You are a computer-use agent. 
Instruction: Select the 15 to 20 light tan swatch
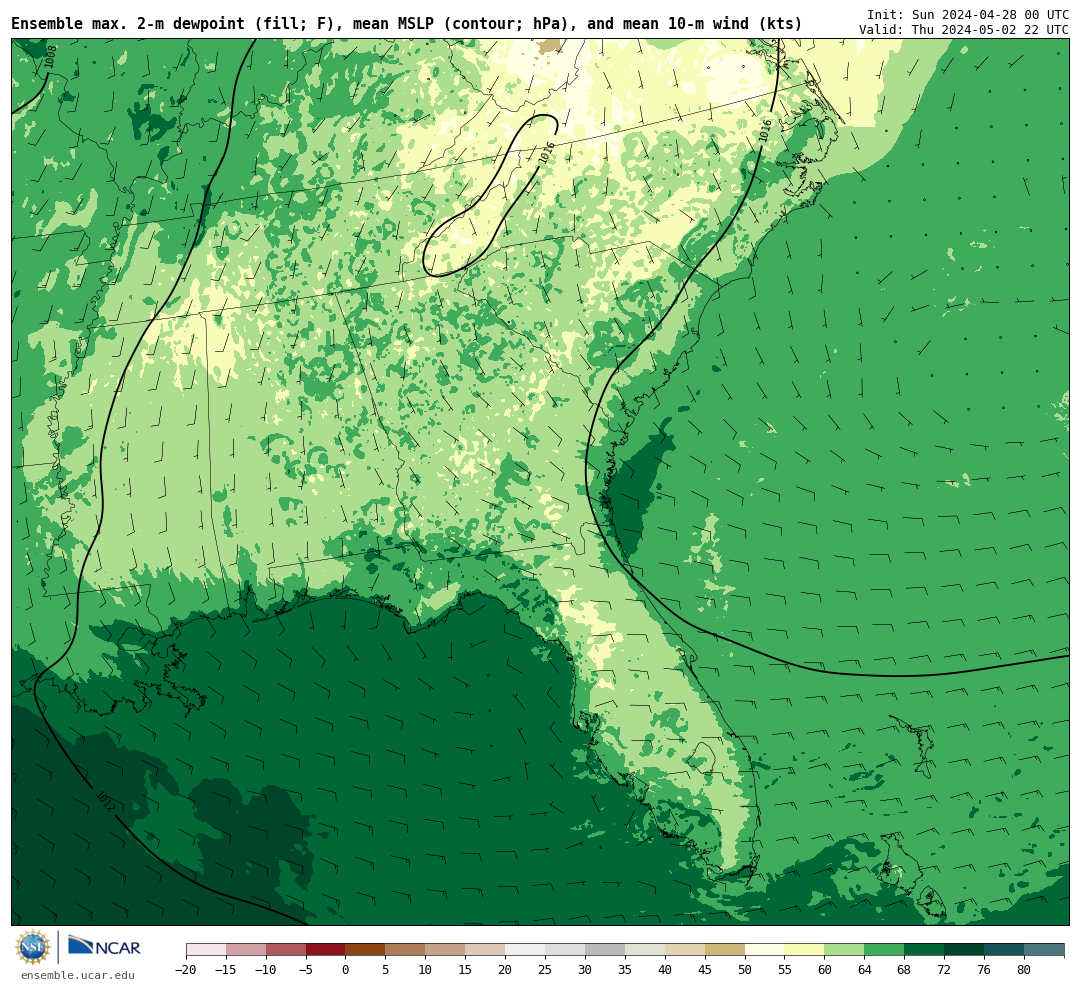tap(486, 949)
